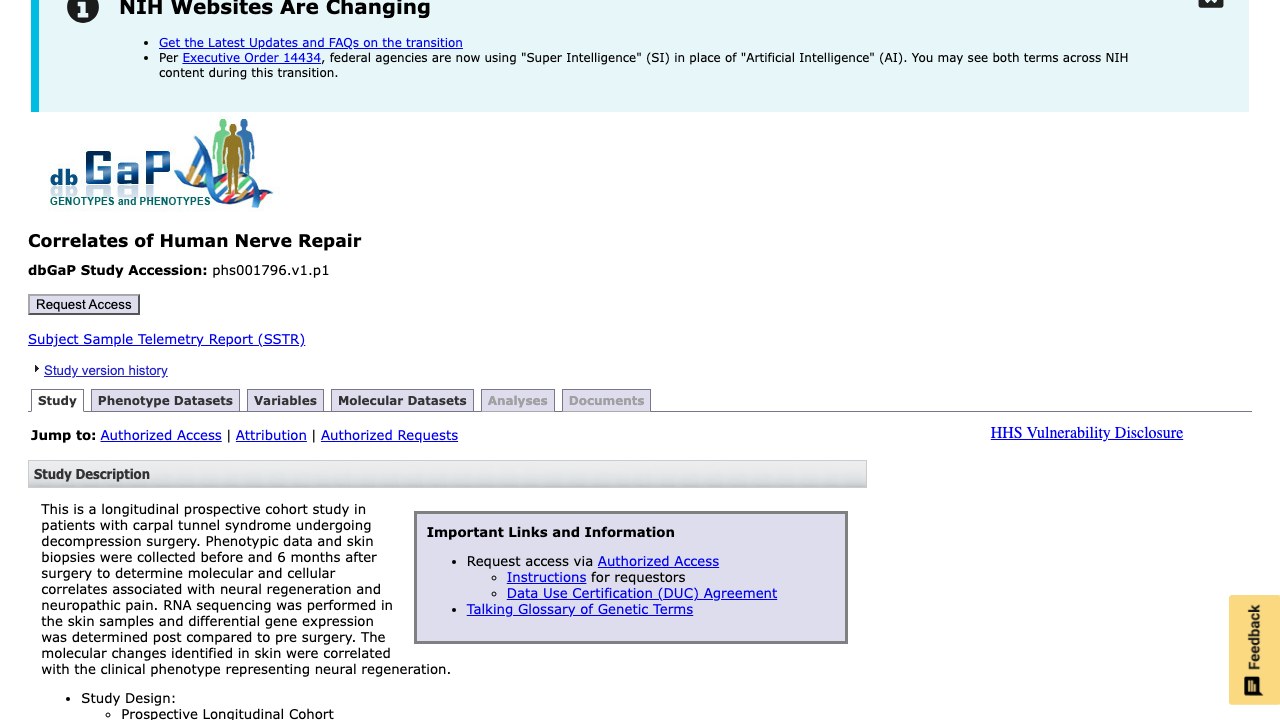Click the Request Access button
This screenshot has height=720, width=1280.
84,305
